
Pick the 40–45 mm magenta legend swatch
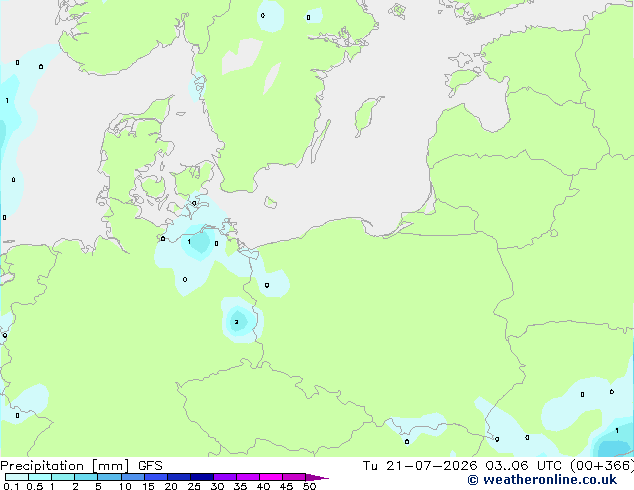point(271,477)
